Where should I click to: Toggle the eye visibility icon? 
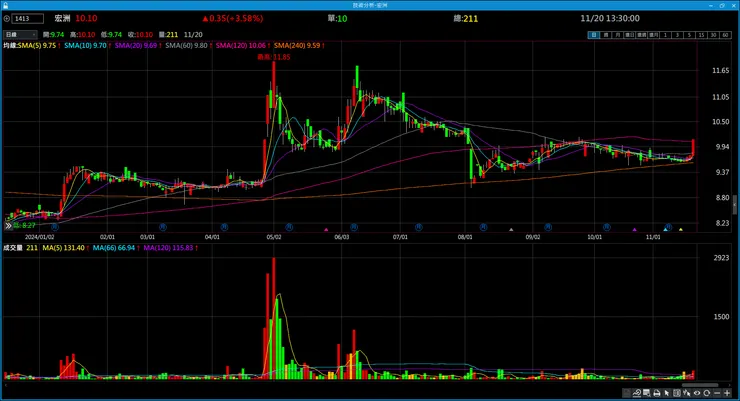click(x=697, y=393)
